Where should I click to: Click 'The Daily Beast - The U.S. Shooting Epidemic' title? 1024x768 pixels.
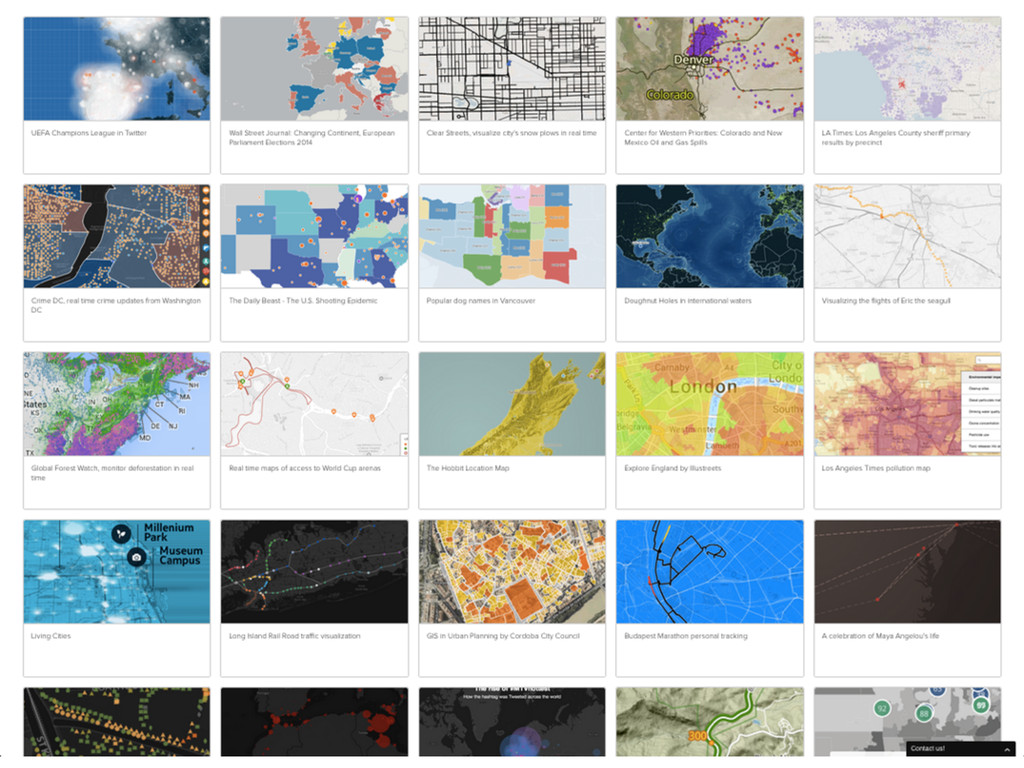click(303, 301)
